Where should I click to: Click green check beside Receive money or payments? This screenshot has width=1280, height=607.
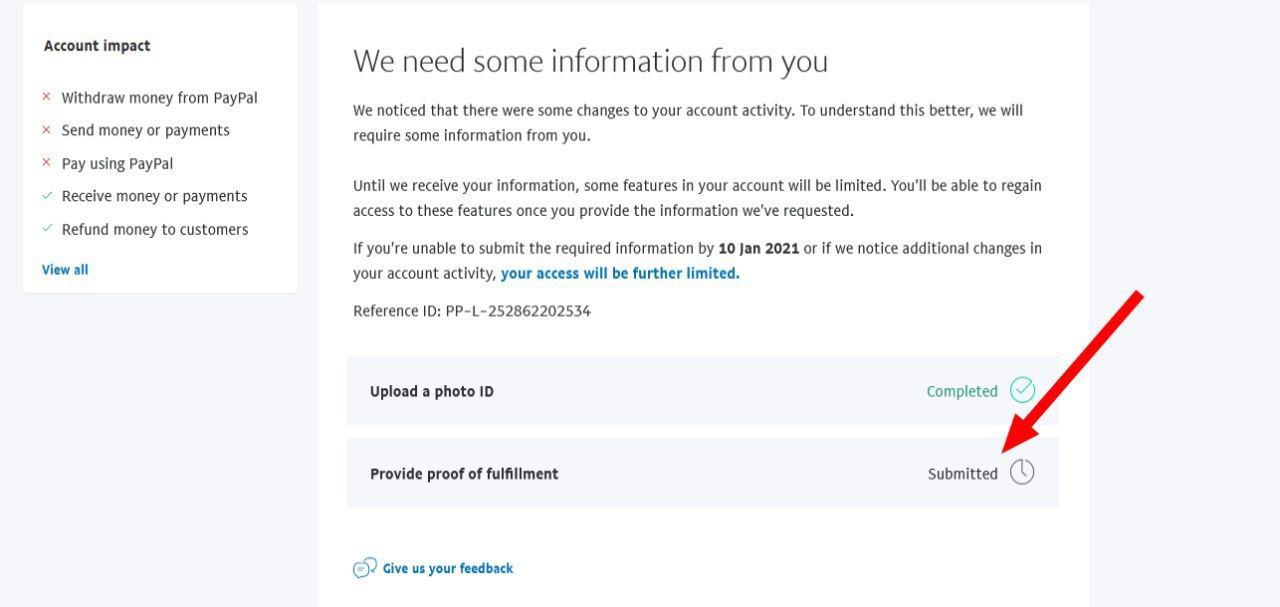[x=46, y=196]
